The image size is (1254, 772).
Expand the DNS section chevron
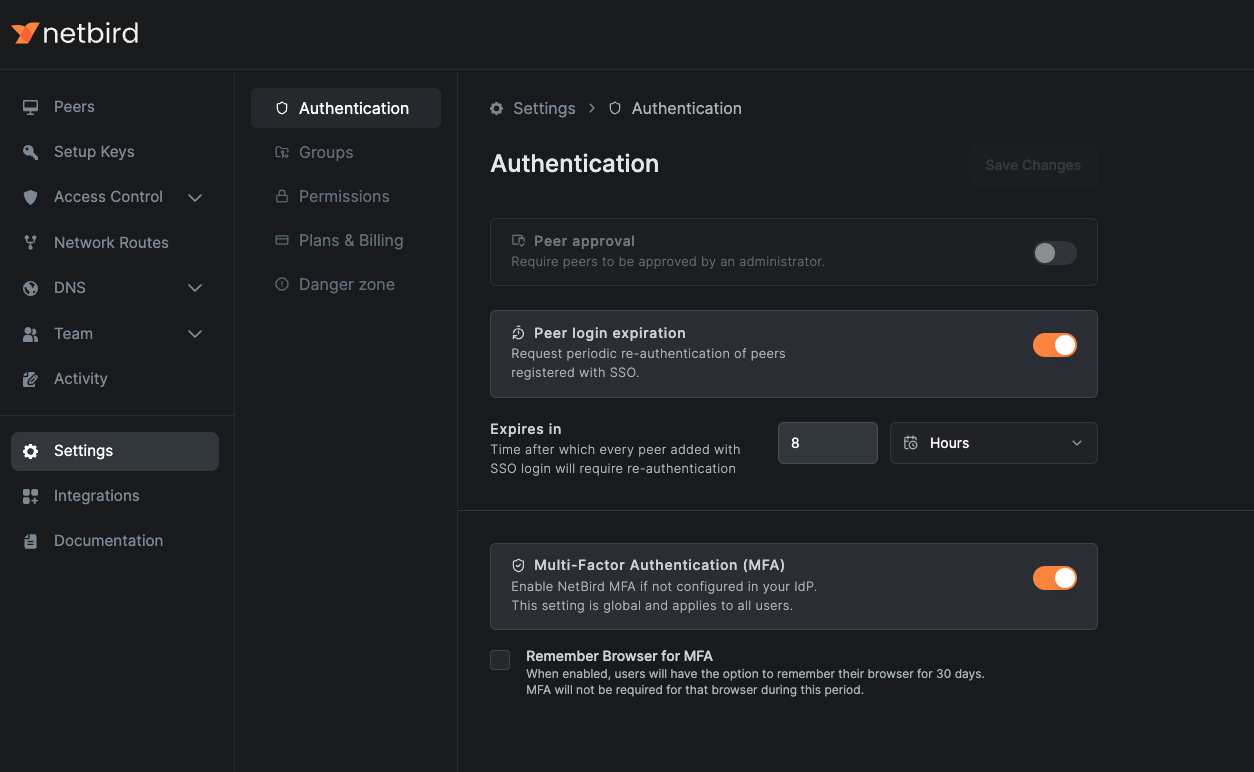pyautogui.click(x=195, y=288)
